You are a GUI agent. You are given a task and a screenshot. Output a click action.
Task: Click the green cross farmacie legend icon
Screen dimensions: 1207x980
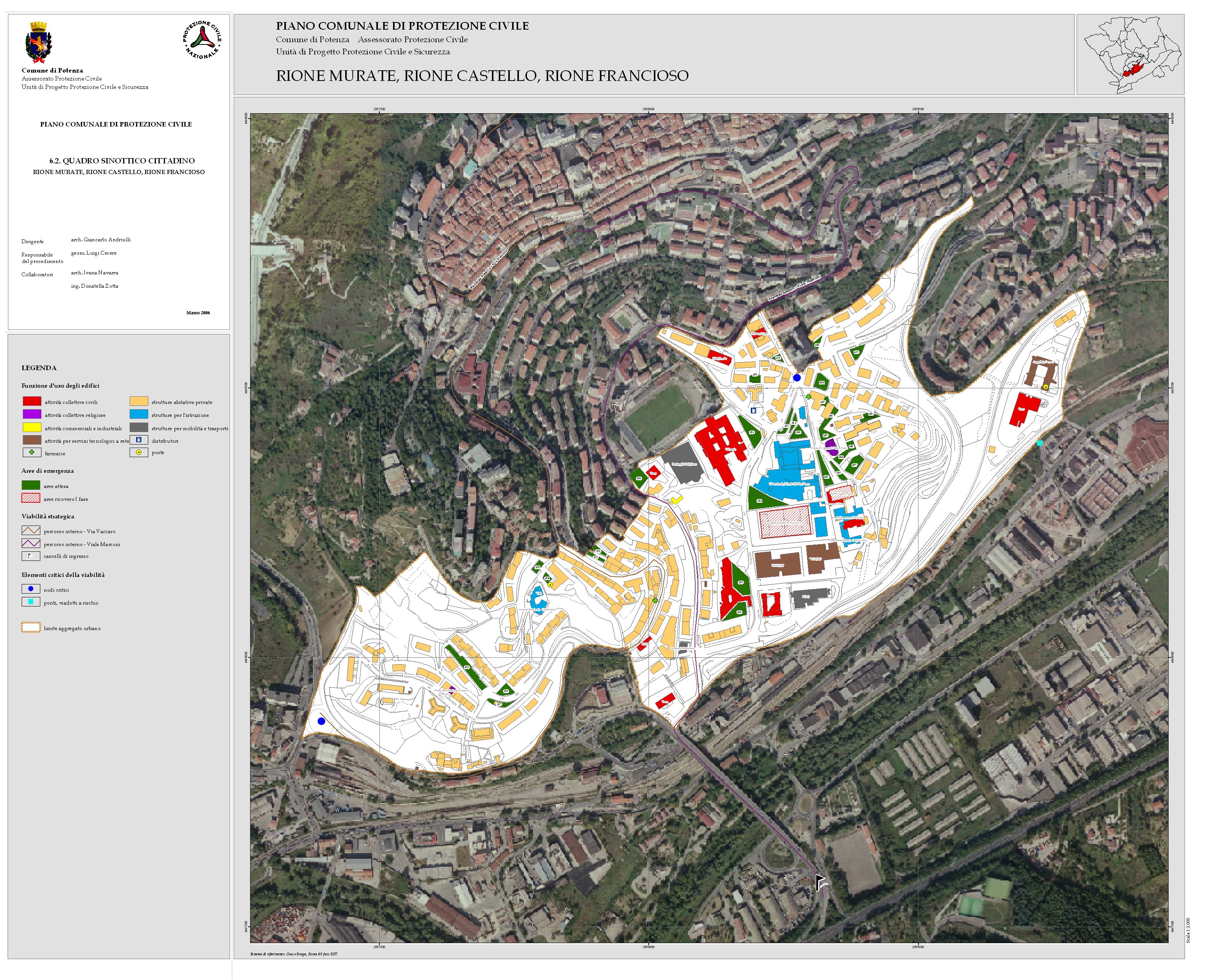[x=32, y=453]
